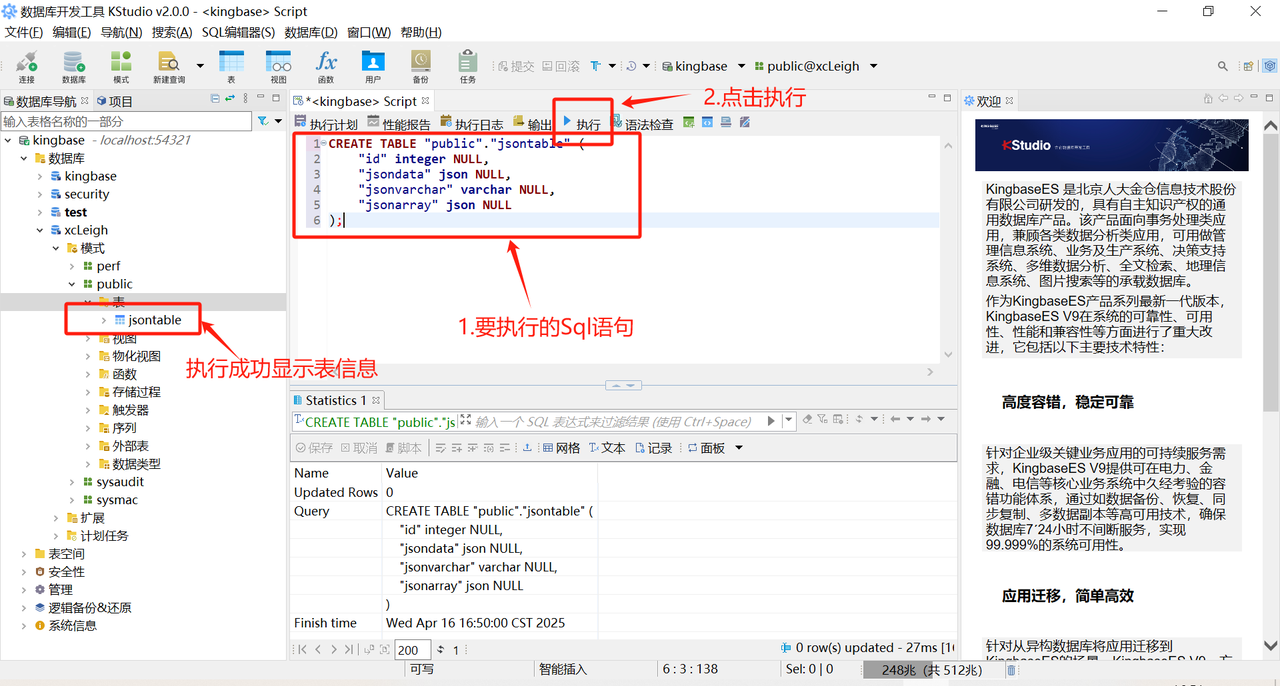Expand the 表空间 node
Viewport: 1280px width, 686px height.
25,554
